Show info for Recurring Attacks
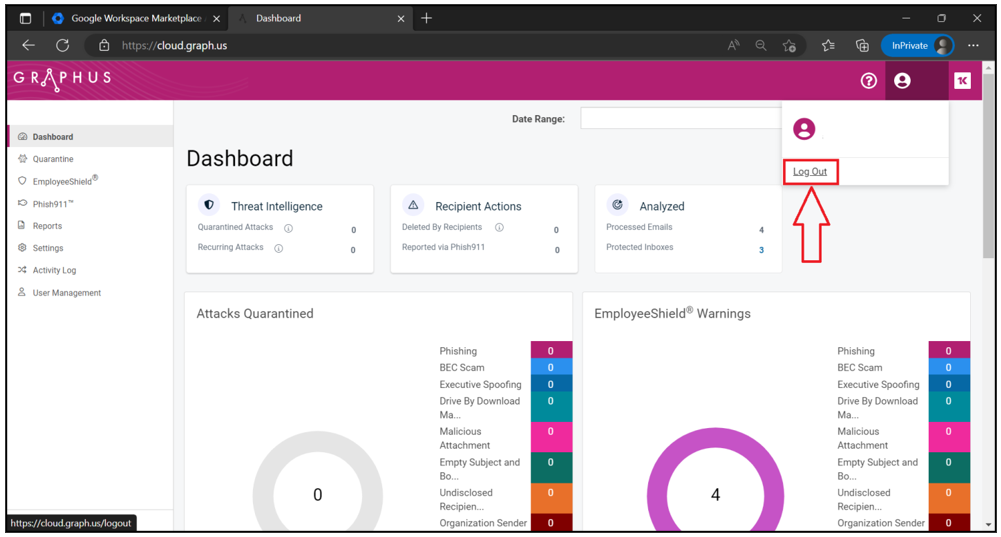Viewport: 1001px width, 537px height. tap(278, 248)
